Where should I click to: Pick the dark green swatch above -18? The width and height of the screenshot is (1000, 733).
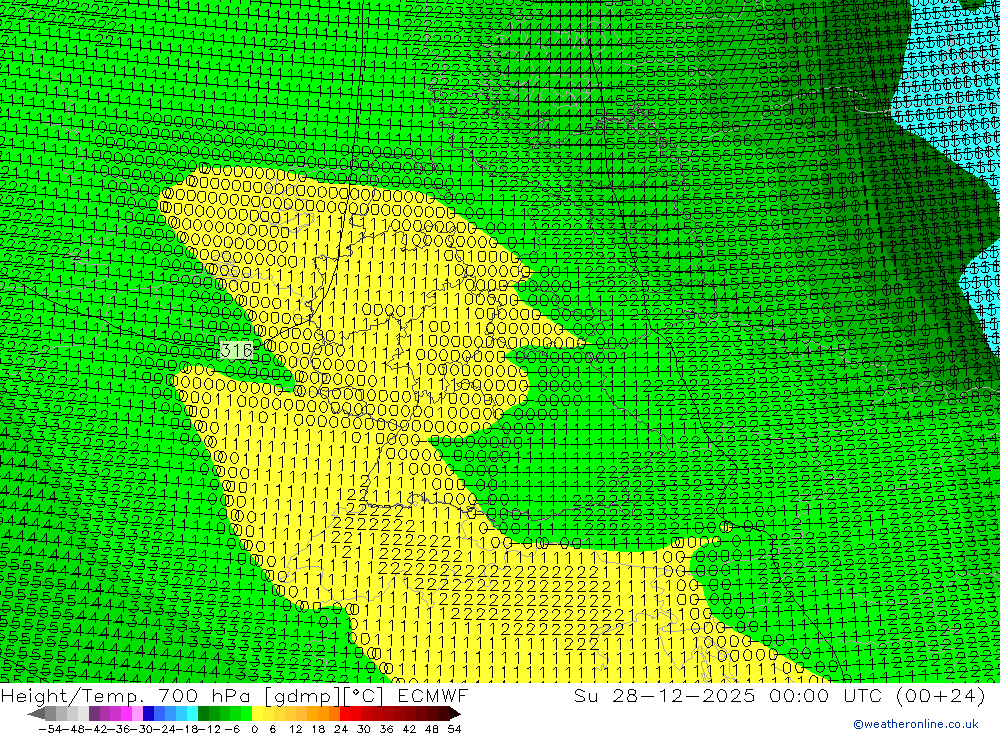coord(203,714)
